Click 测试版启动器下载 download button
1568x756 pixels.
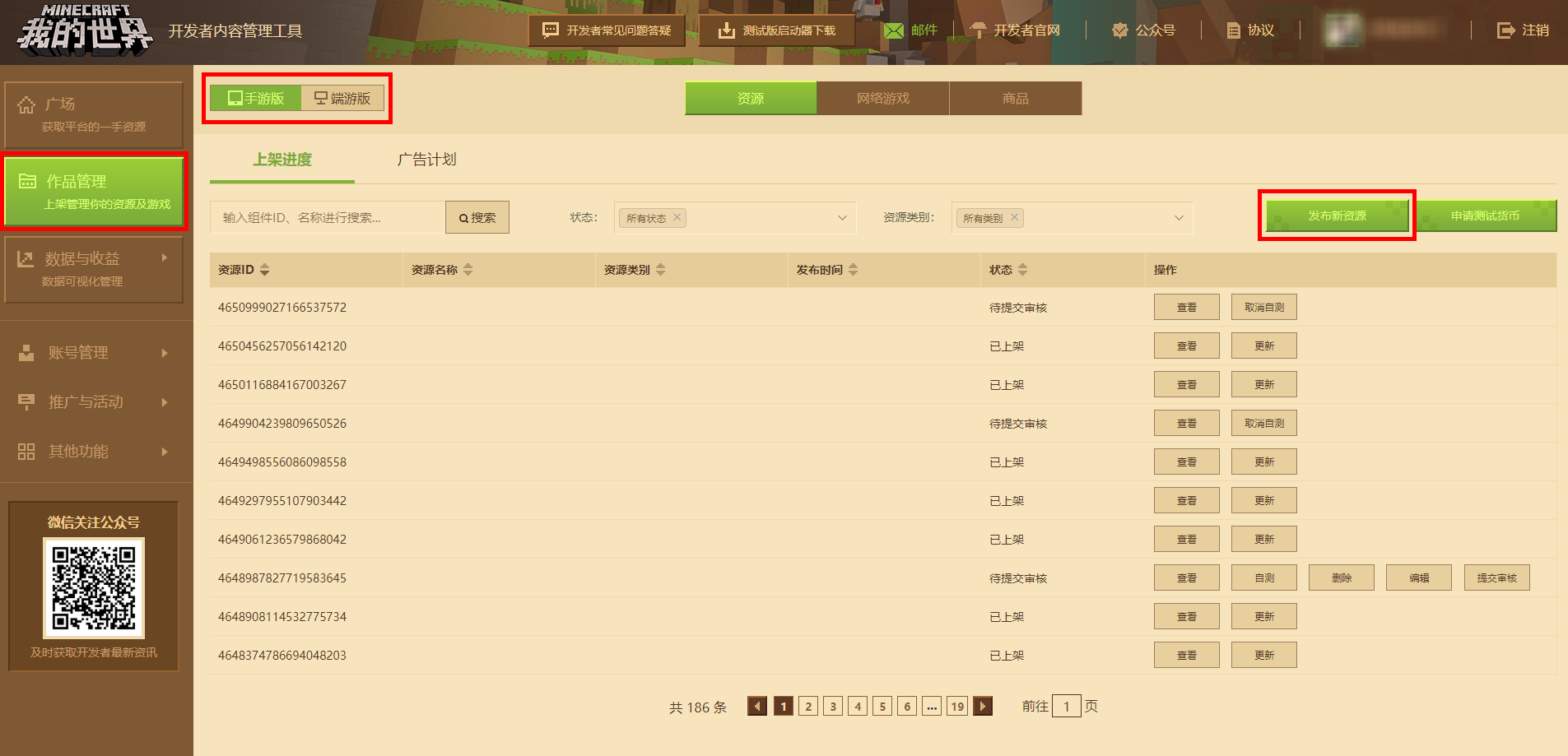(x=776, y=30)
